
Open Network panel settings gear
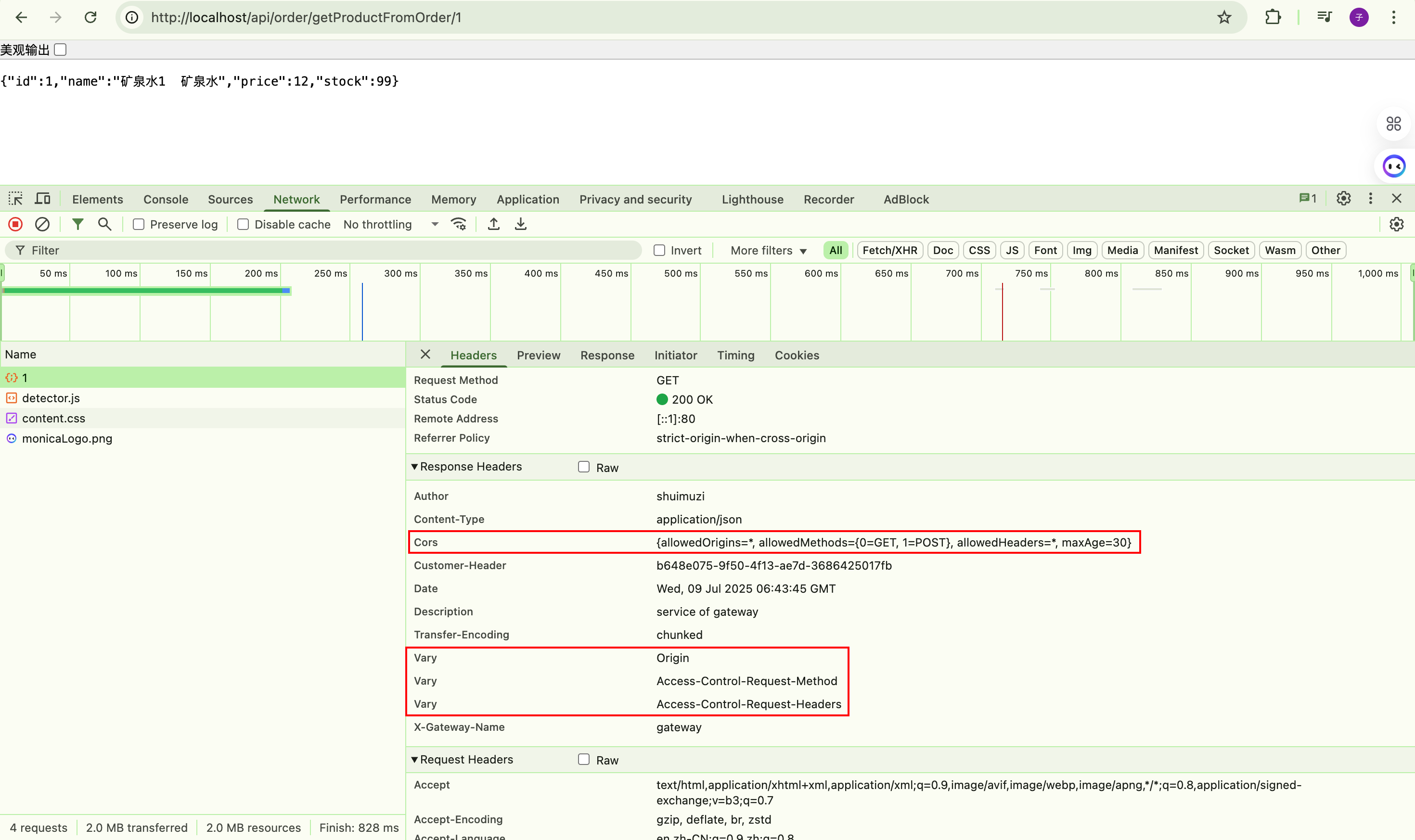[x=1396, y=224]
